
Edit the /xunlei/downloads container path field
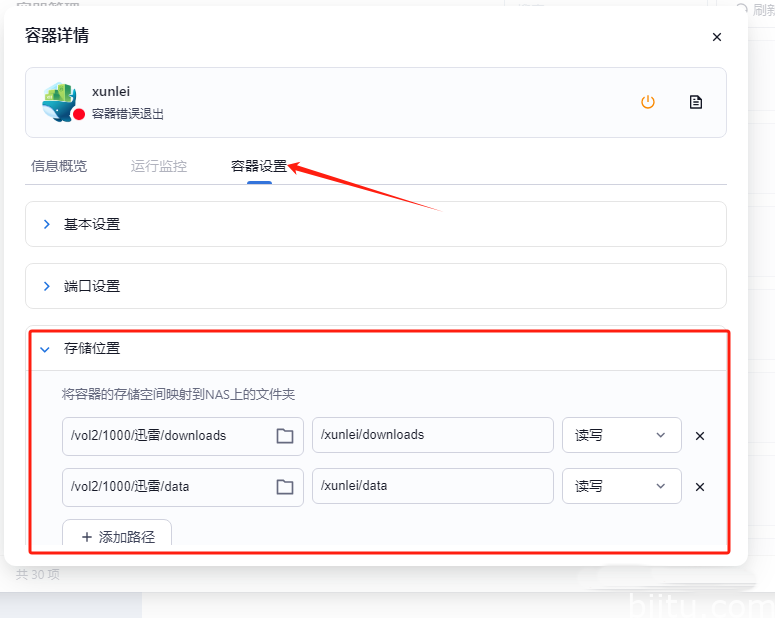tap(432, 435)
